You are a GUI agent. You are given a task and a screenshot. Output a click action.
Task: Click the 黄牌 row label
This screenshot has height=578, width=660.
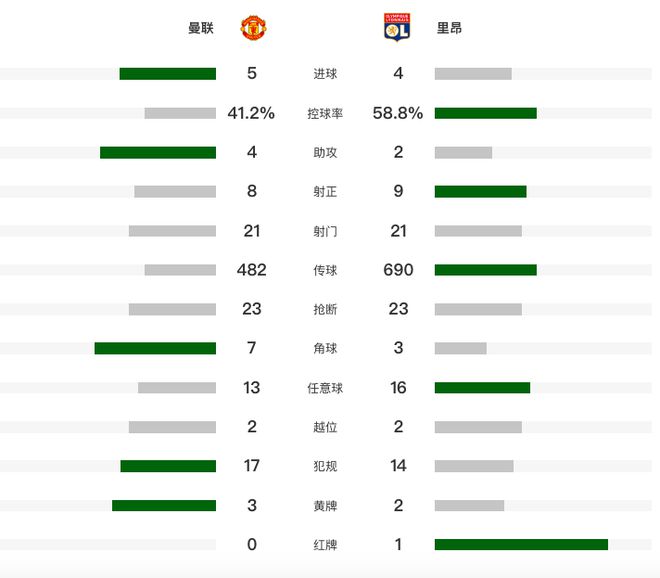(325, 506)
